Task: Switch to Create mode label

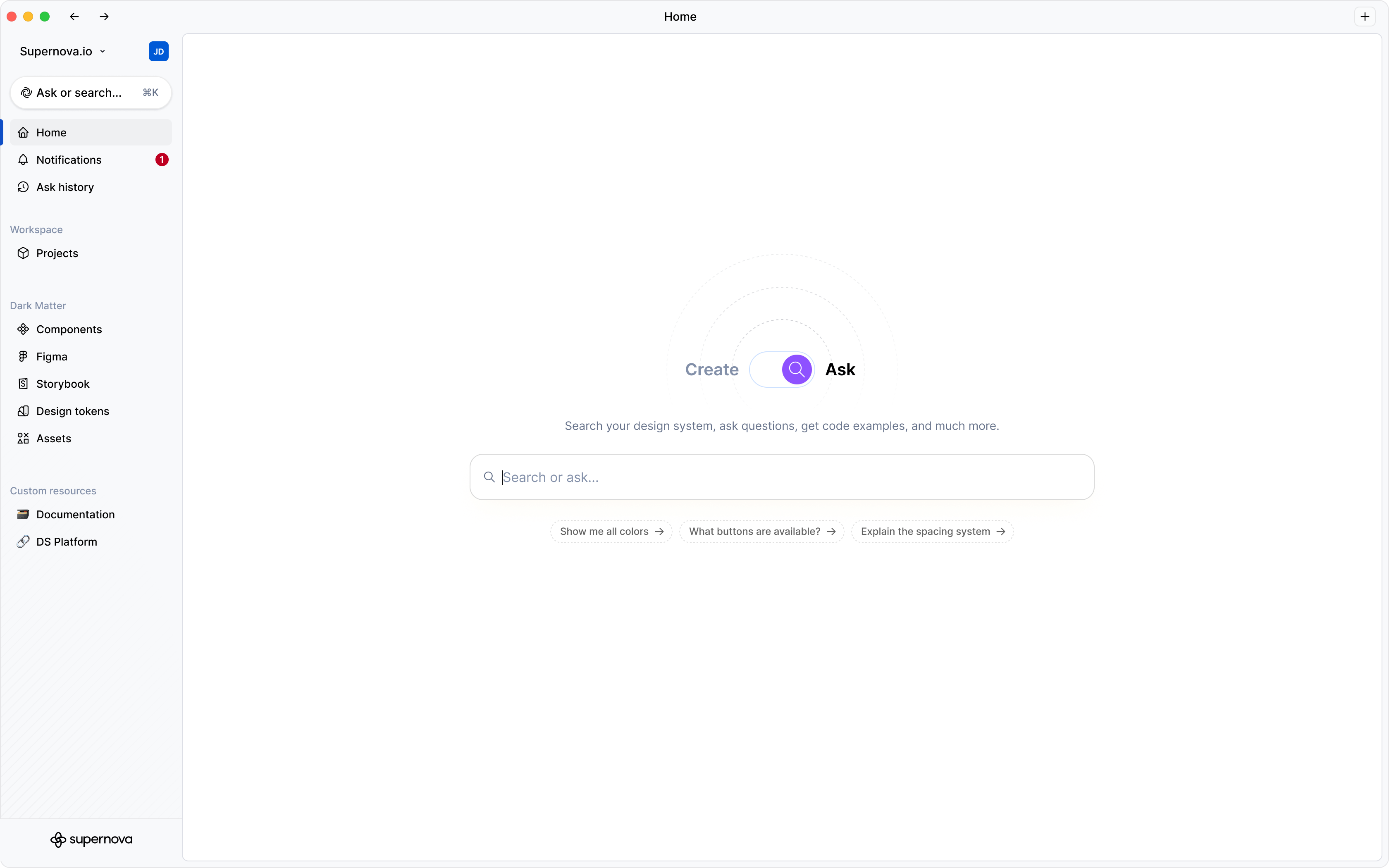Action: point(711,369)
